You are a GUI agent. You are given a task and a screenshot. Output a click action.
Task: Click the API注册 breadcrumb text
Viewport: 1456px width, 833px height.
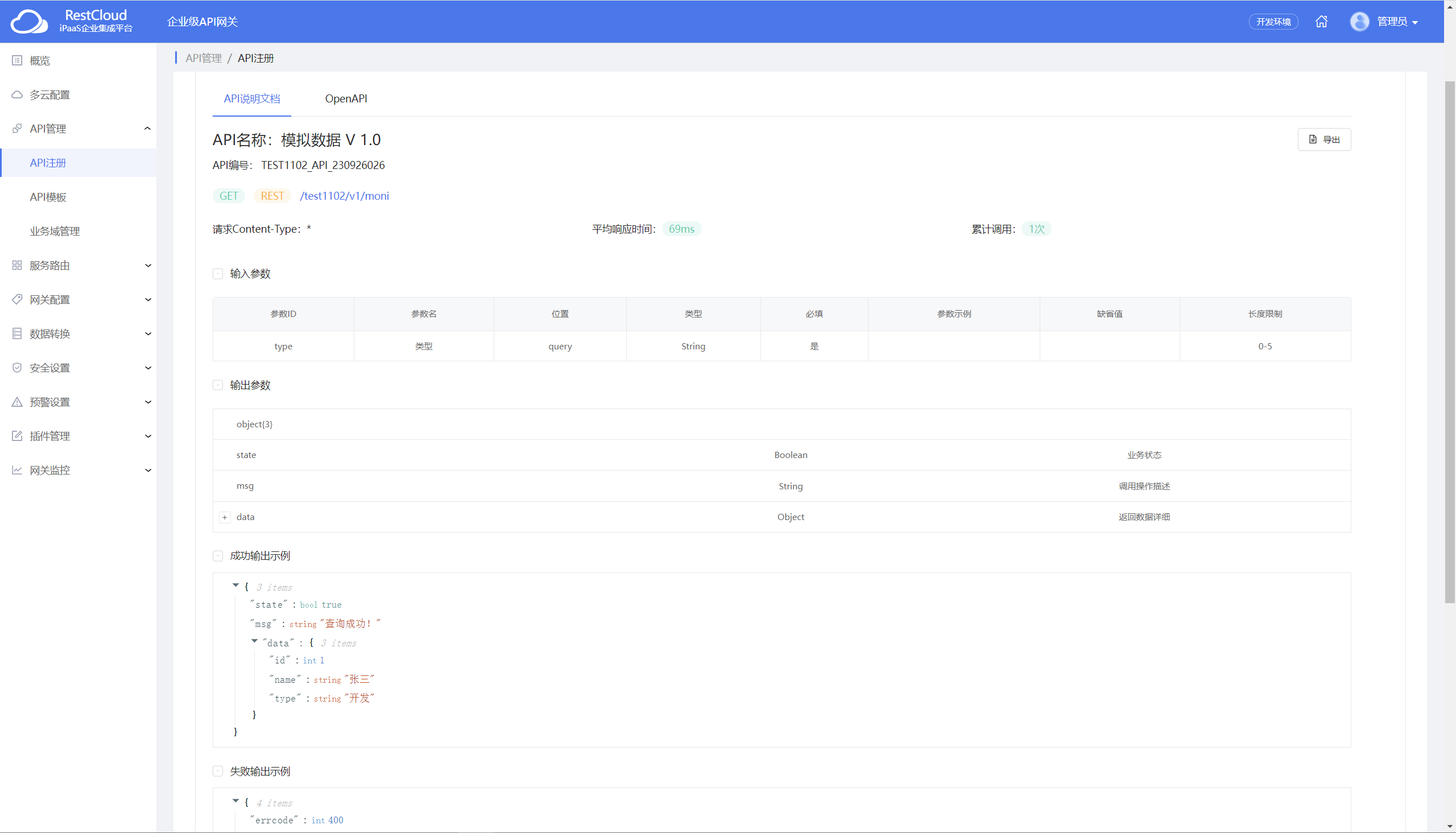255,59
